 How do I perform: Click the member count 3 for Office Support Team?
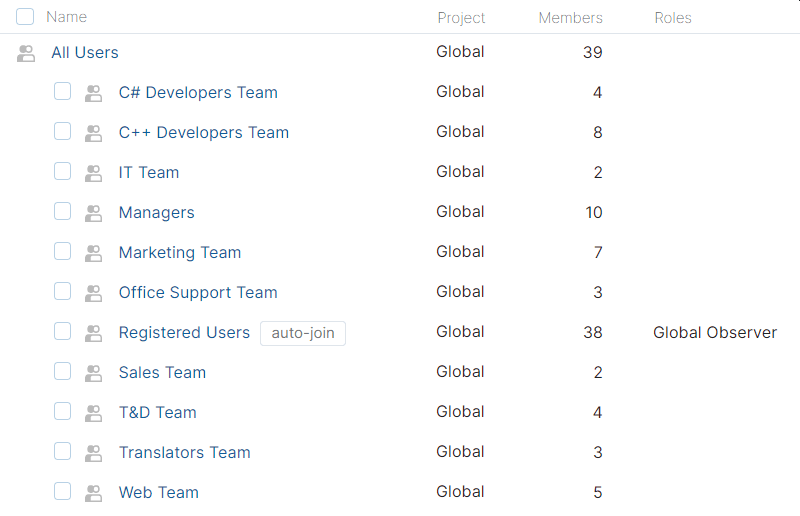(597, 292)
